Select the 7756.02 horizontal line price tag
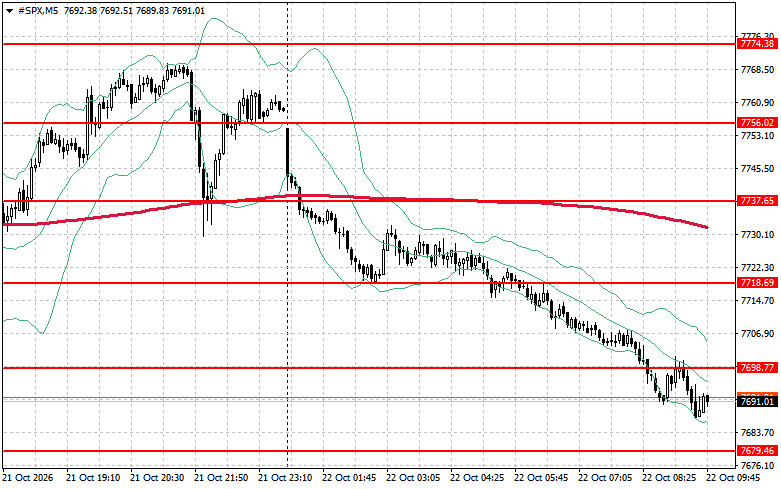Screen dimensions: 781x489 point(757,122)
